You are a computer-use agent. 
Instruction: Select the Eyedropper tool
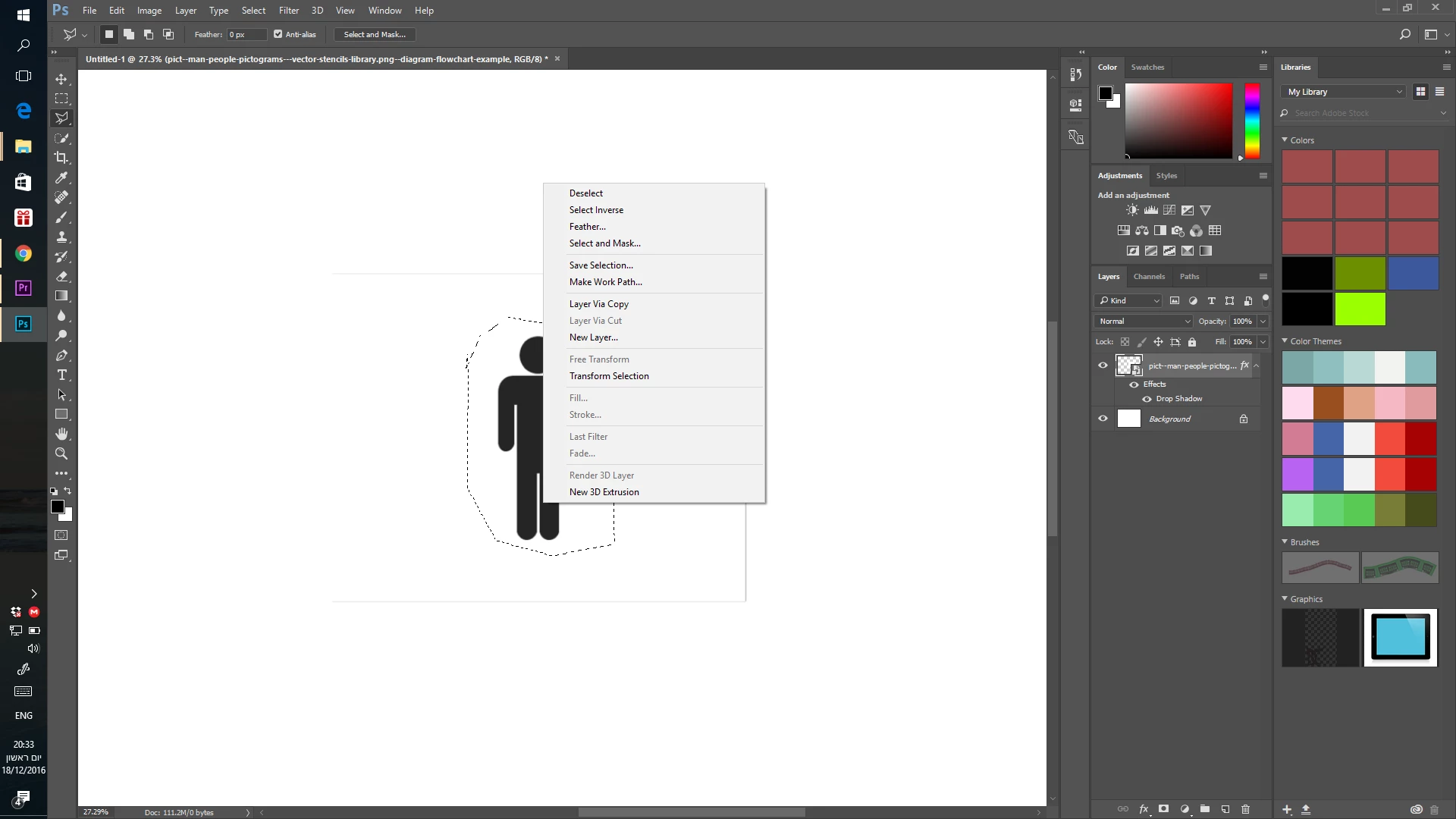point(61,177)
